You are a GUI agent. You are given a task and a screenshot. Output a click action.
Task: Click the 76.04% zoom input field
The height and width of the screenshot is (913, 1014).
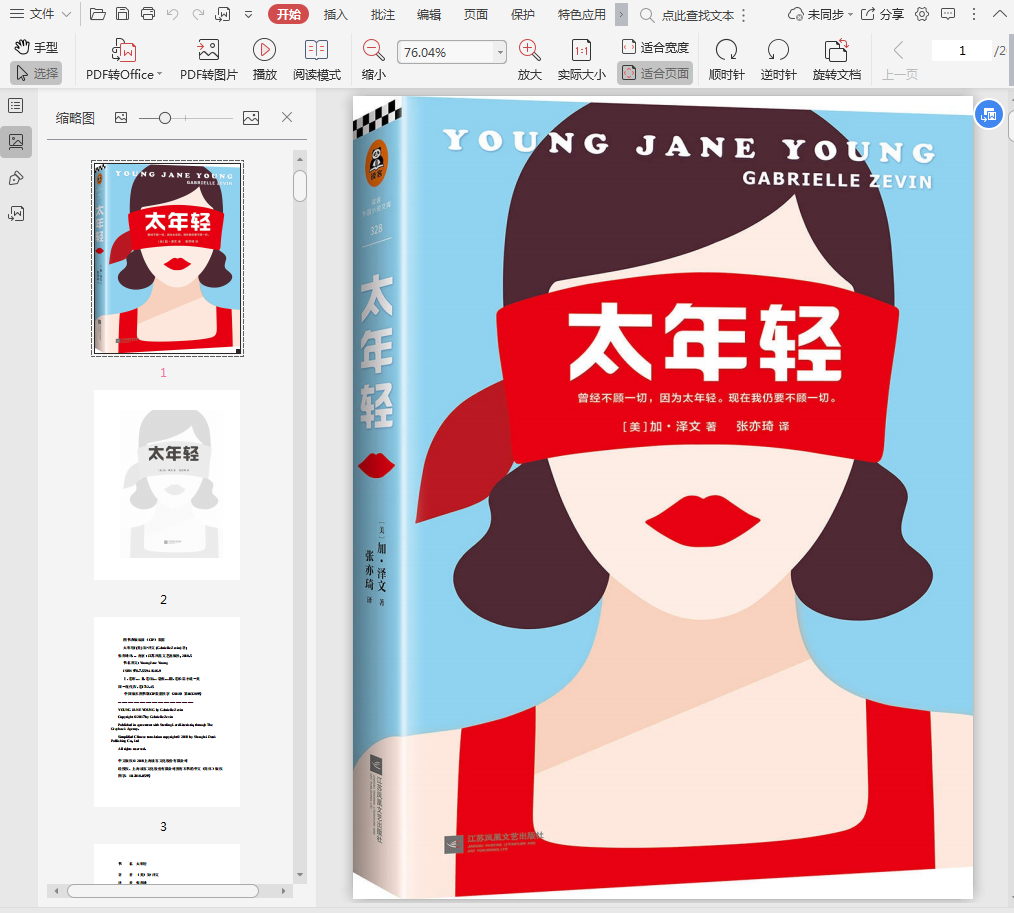click(445, 52)
